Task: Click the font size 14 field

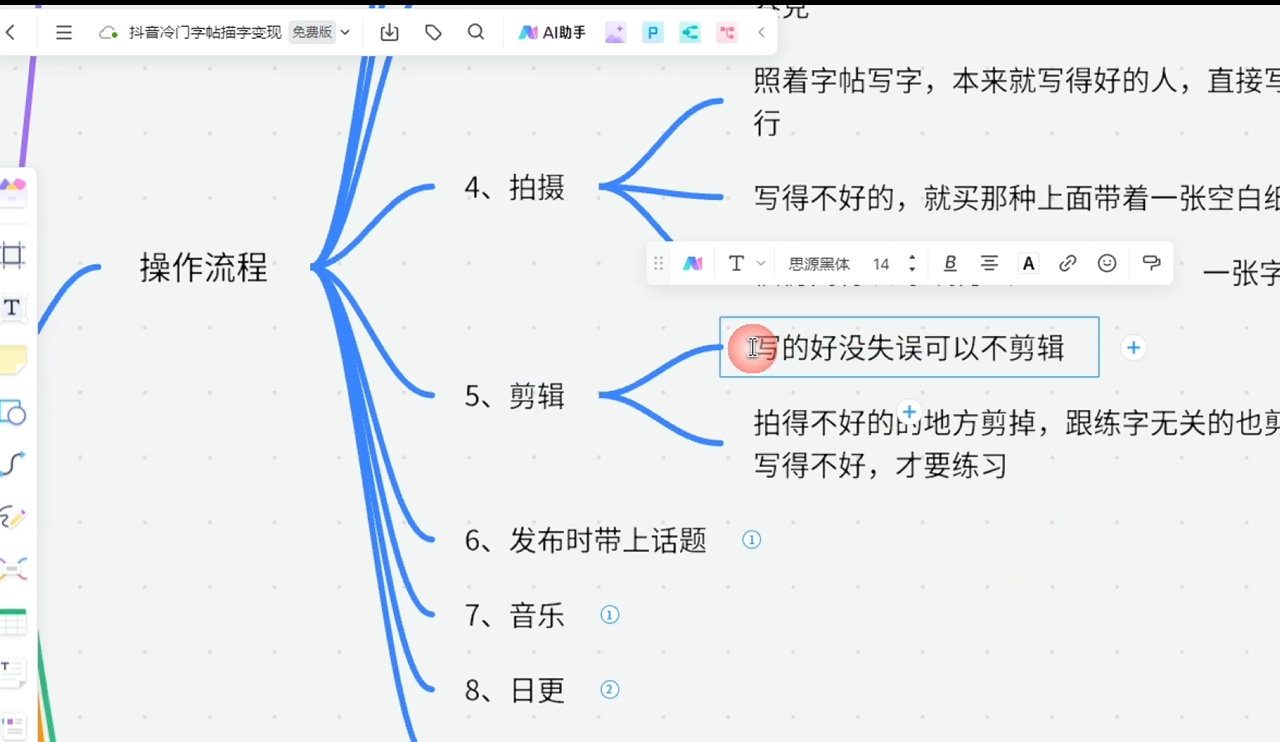Action: [881, 264]
